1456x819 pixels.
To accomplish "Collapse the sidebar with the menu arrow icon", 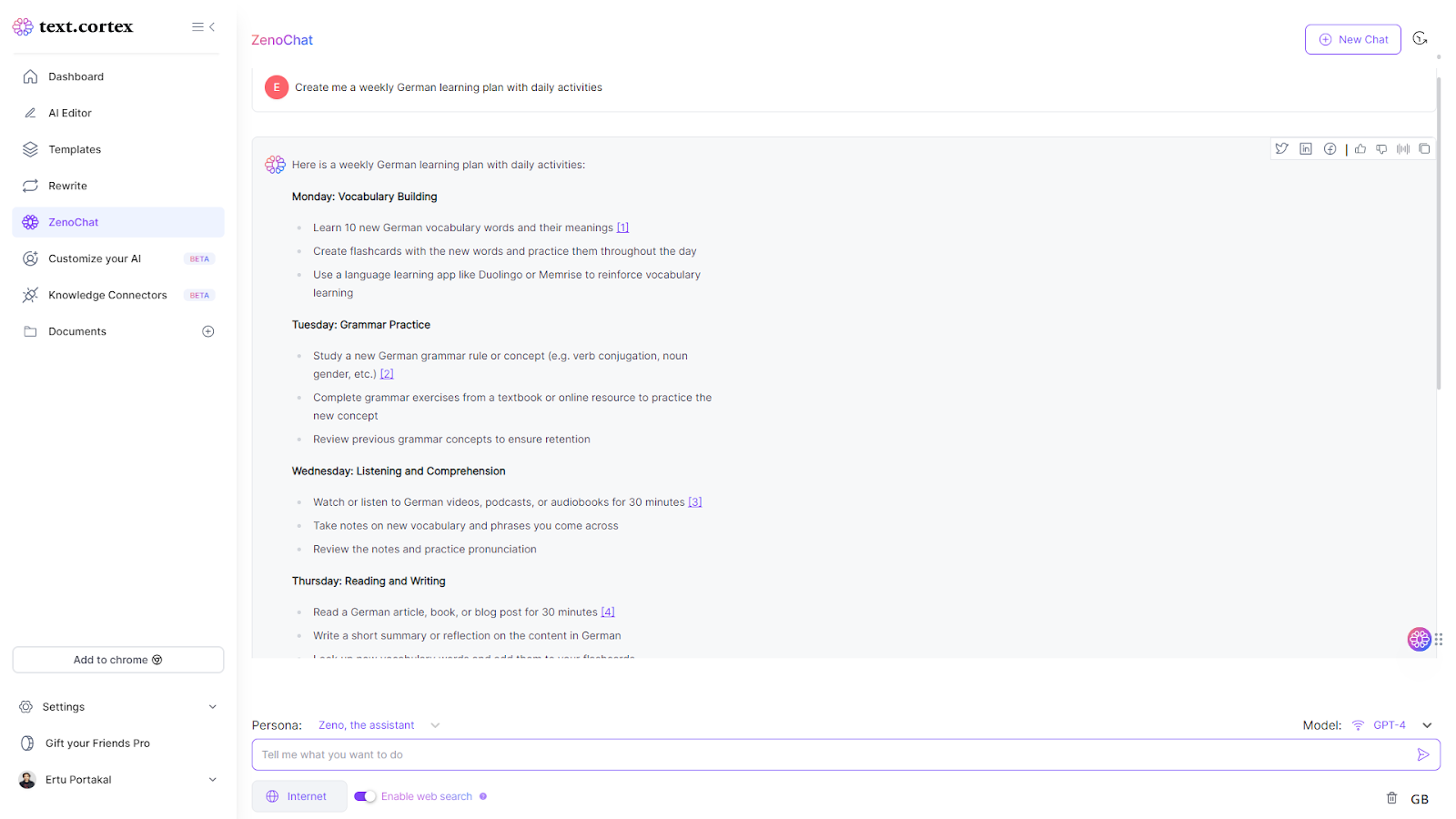I will pos(204,27).
